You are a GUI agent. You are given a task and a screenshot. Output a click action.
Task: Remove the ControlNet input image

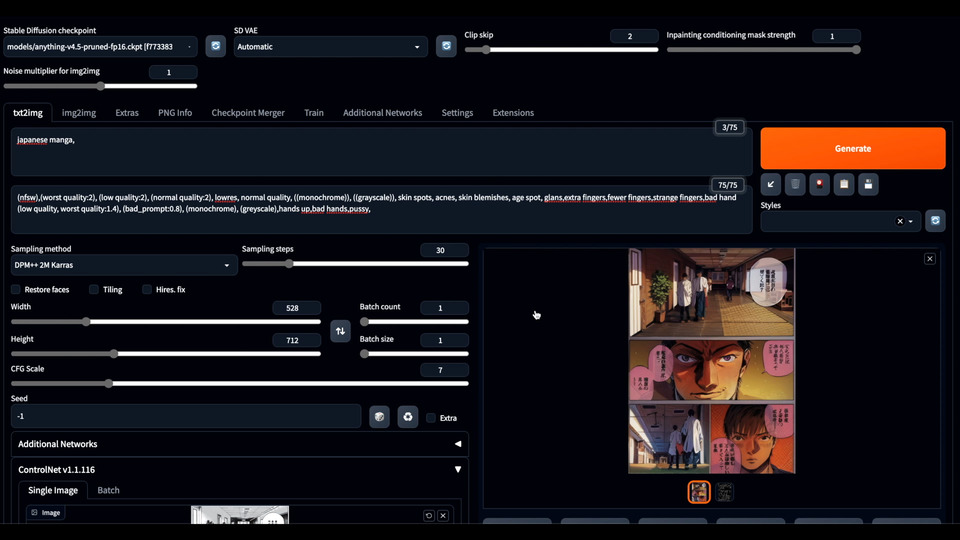click(443, 516)
